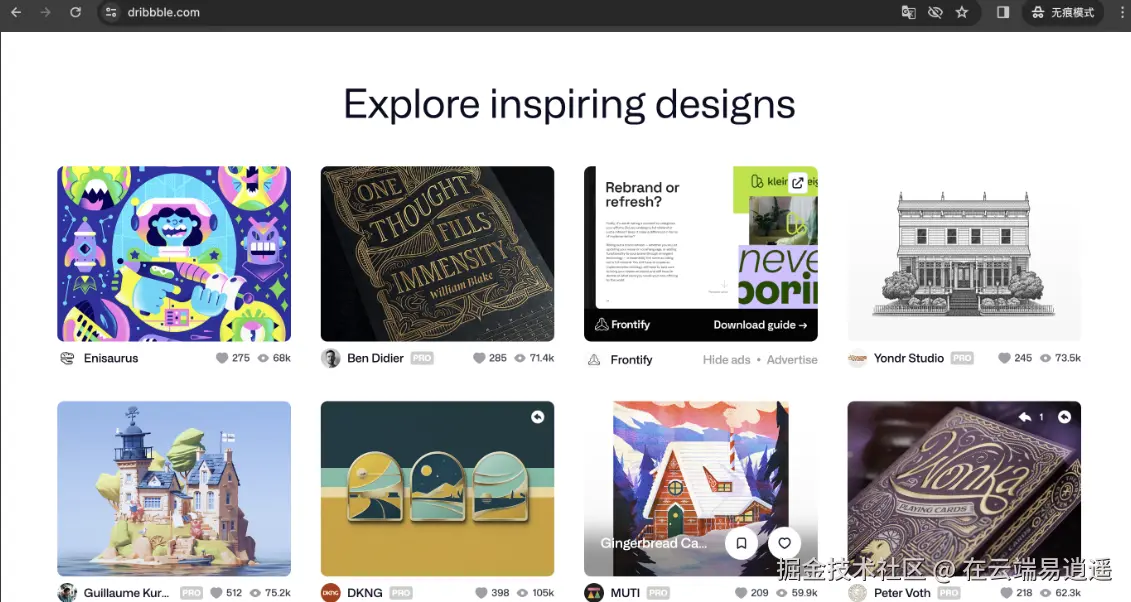
Task: Open the Yondr Studio profile name
Action: (x=909, y=358)
